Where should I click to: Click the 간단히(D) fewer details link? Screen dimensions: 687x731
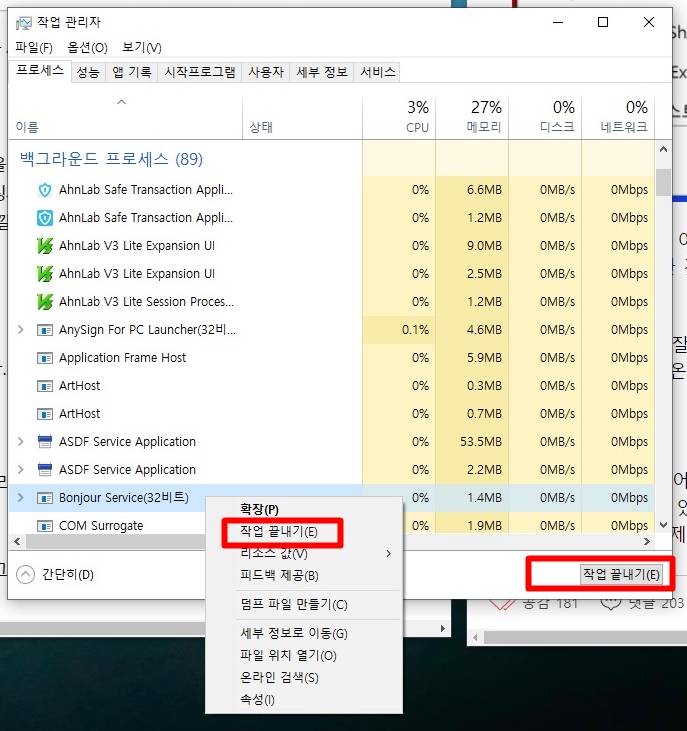68,574
